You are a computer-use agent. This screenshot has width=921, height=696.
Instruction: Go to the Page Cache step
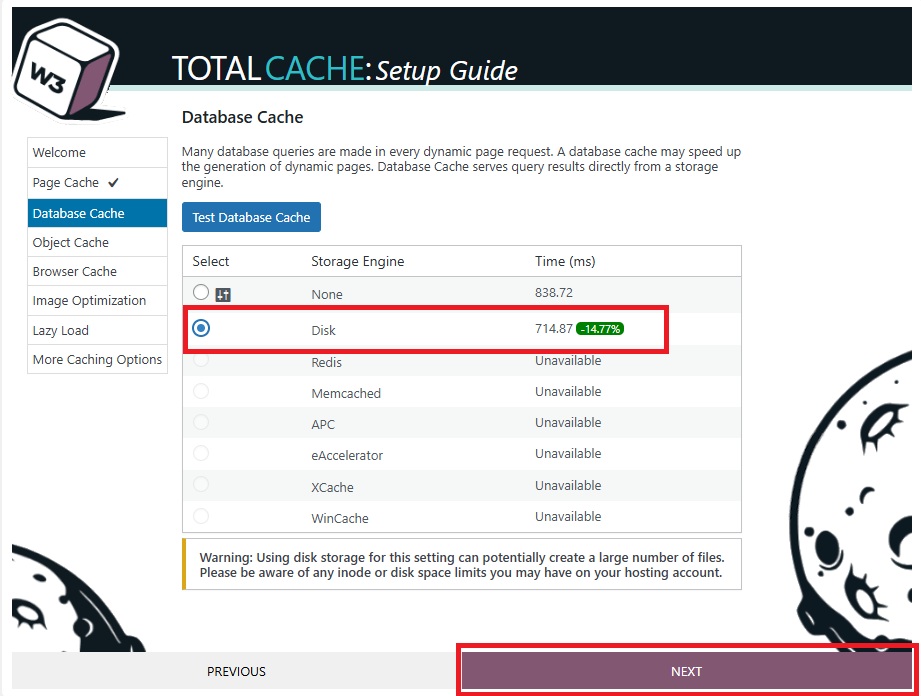tap(98, 183)
